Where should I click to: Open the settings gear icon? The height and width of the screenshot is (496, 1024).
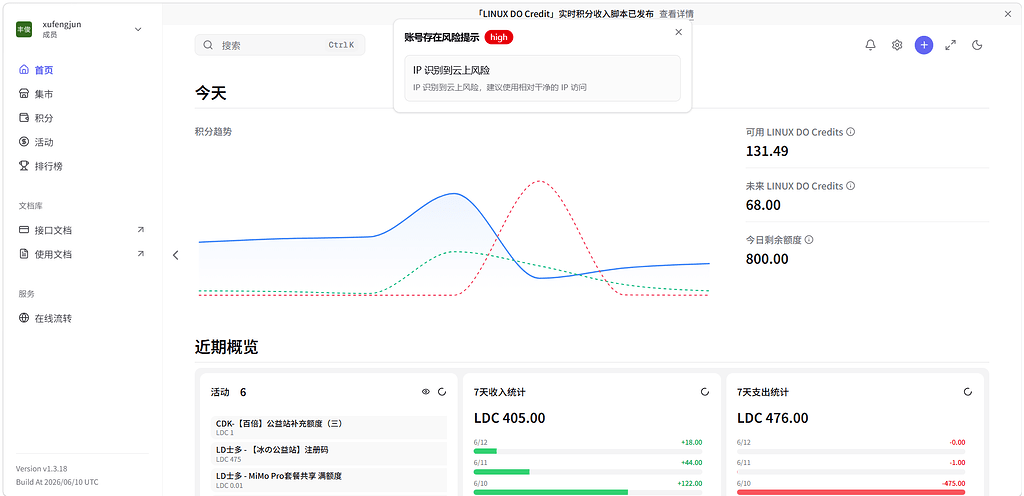[897, 45]
